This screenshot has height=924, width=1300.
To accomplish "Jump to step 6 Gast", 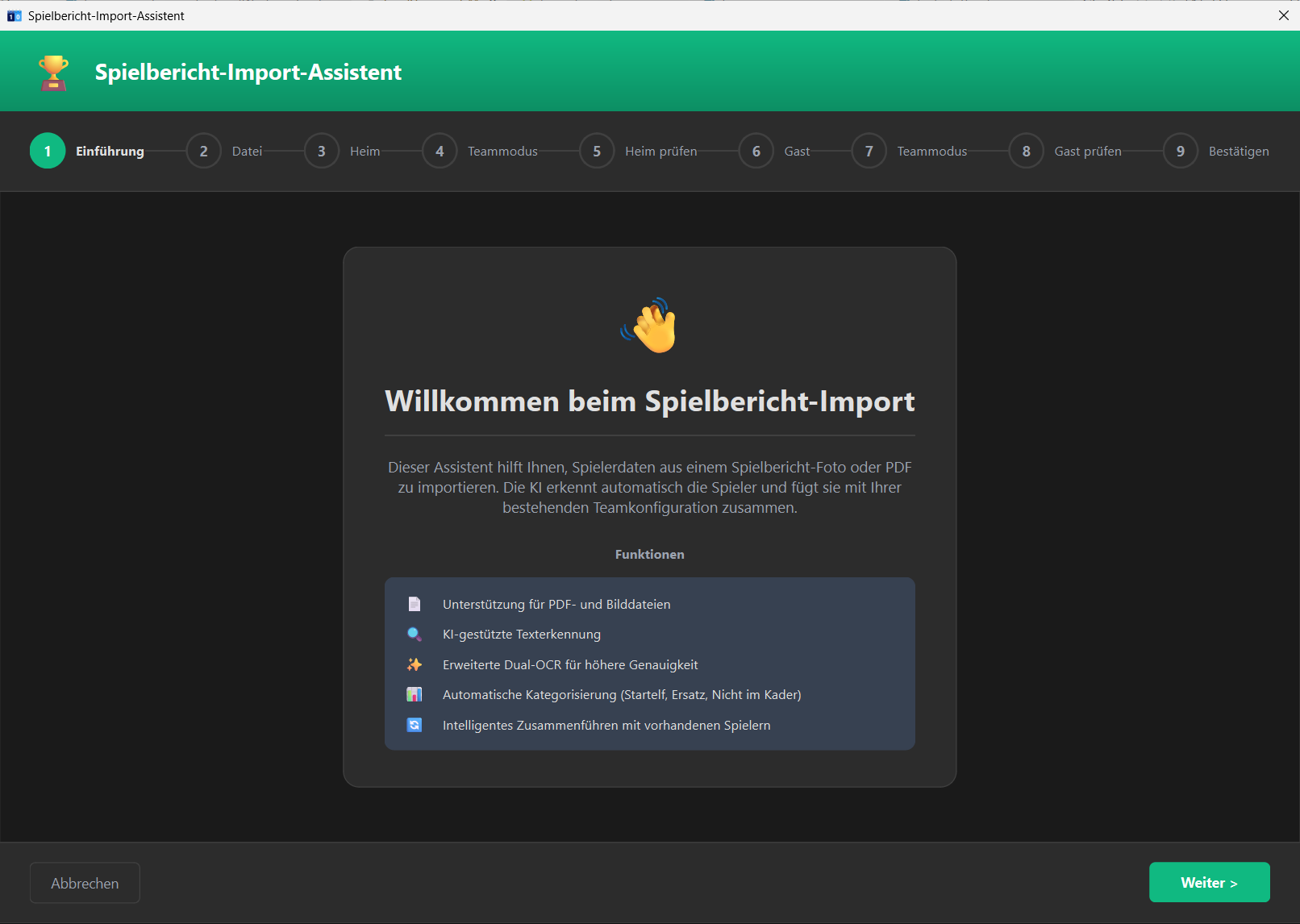I will click(x=756, y=151).
